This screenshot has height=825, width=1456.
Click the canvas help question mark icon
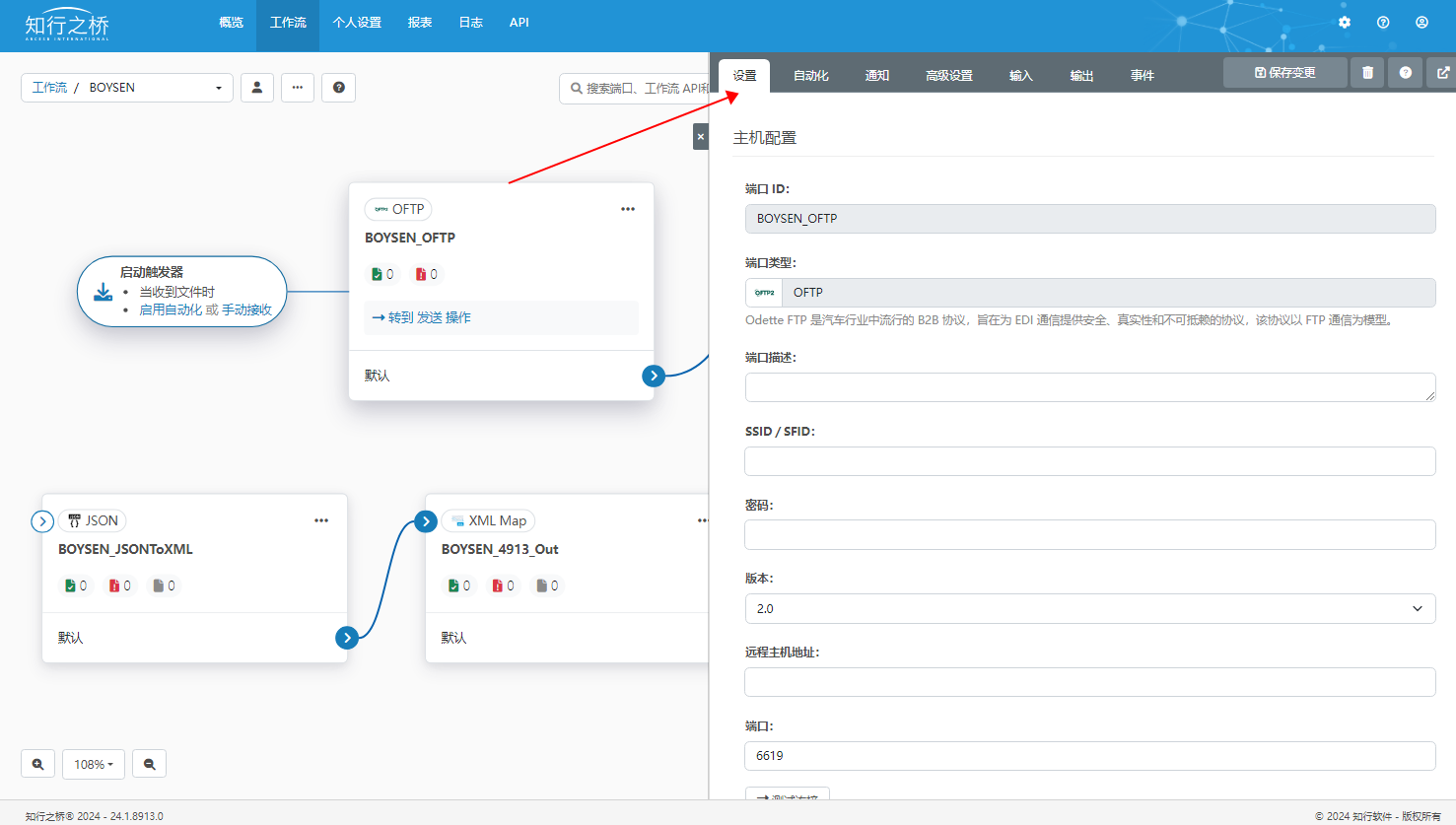point(338,88)
